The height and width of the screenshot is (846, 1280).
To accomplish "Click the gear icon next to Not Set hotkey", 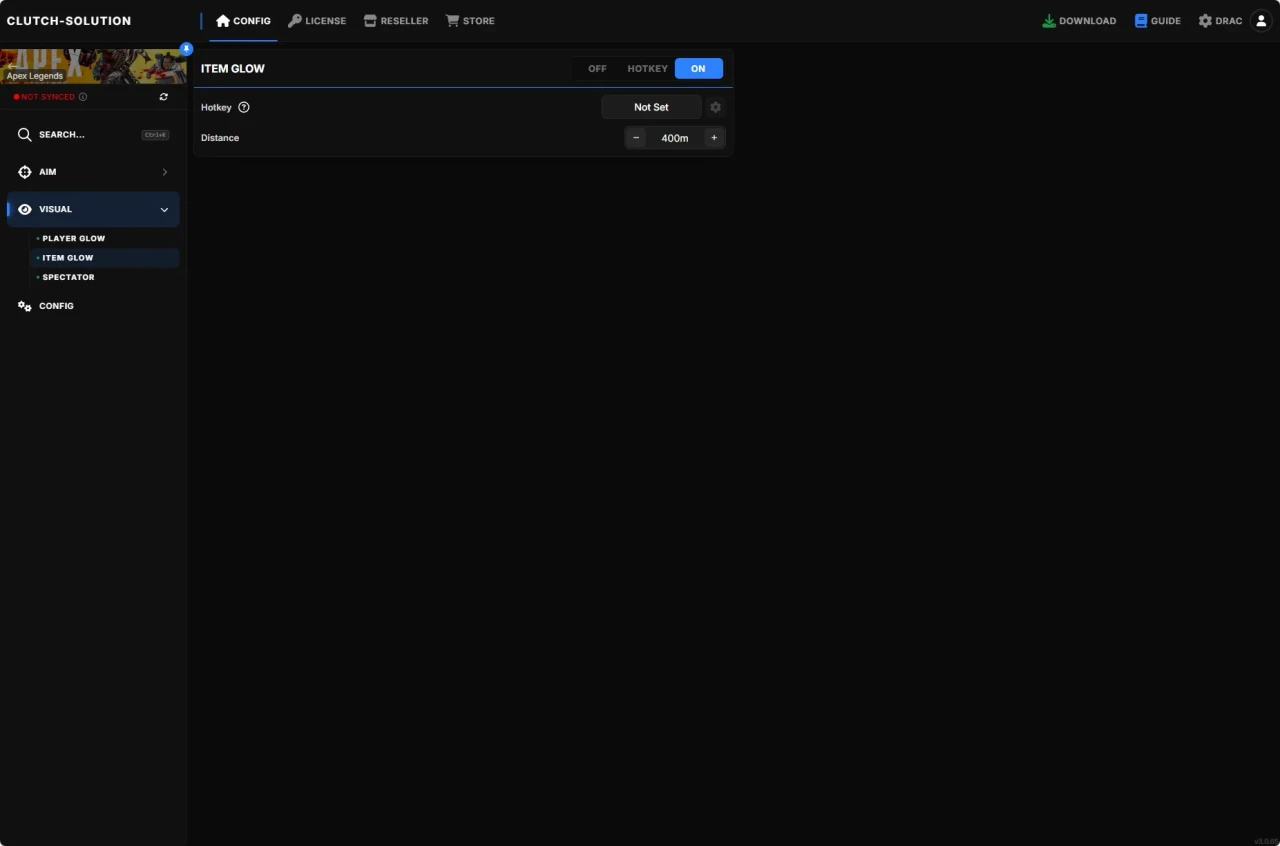I will (715, 107).
